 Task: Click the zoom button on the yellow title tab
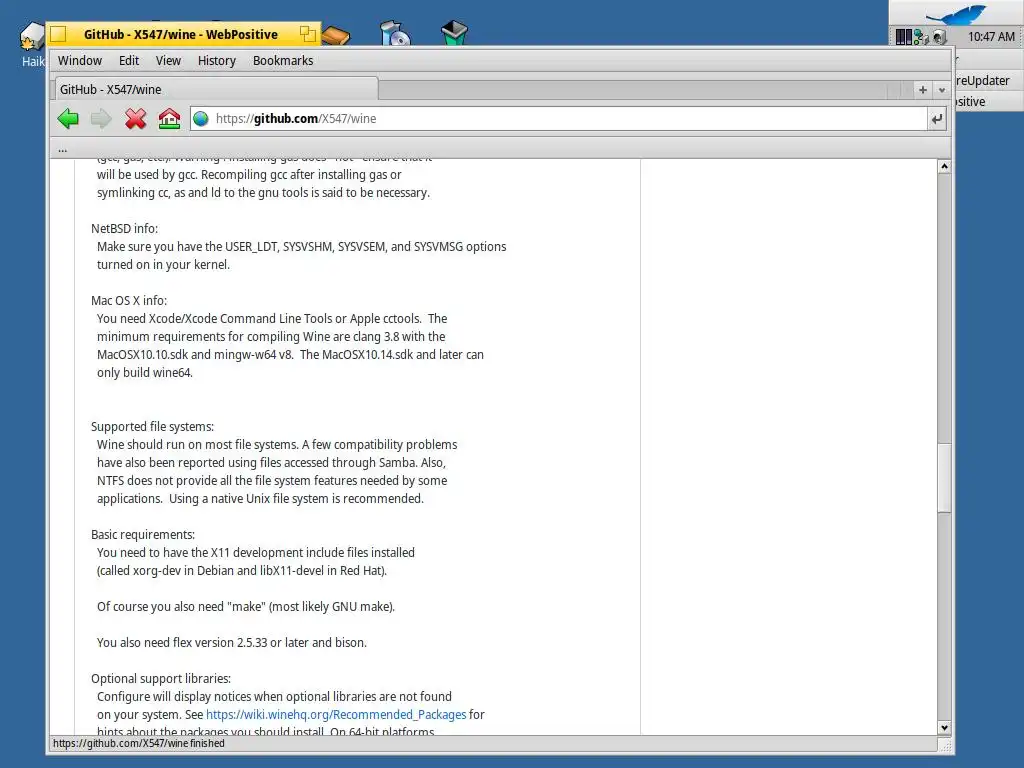tap(307, 34)
